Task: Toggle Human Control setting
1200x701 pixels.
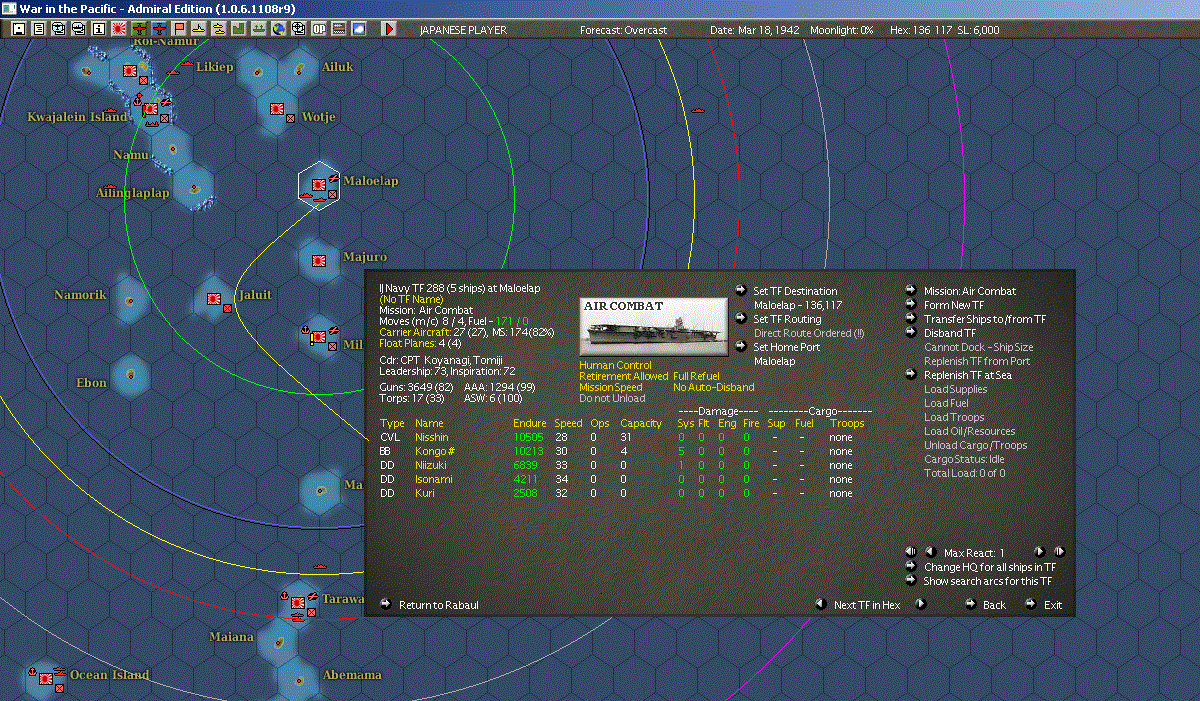Action: pos(615,366)
